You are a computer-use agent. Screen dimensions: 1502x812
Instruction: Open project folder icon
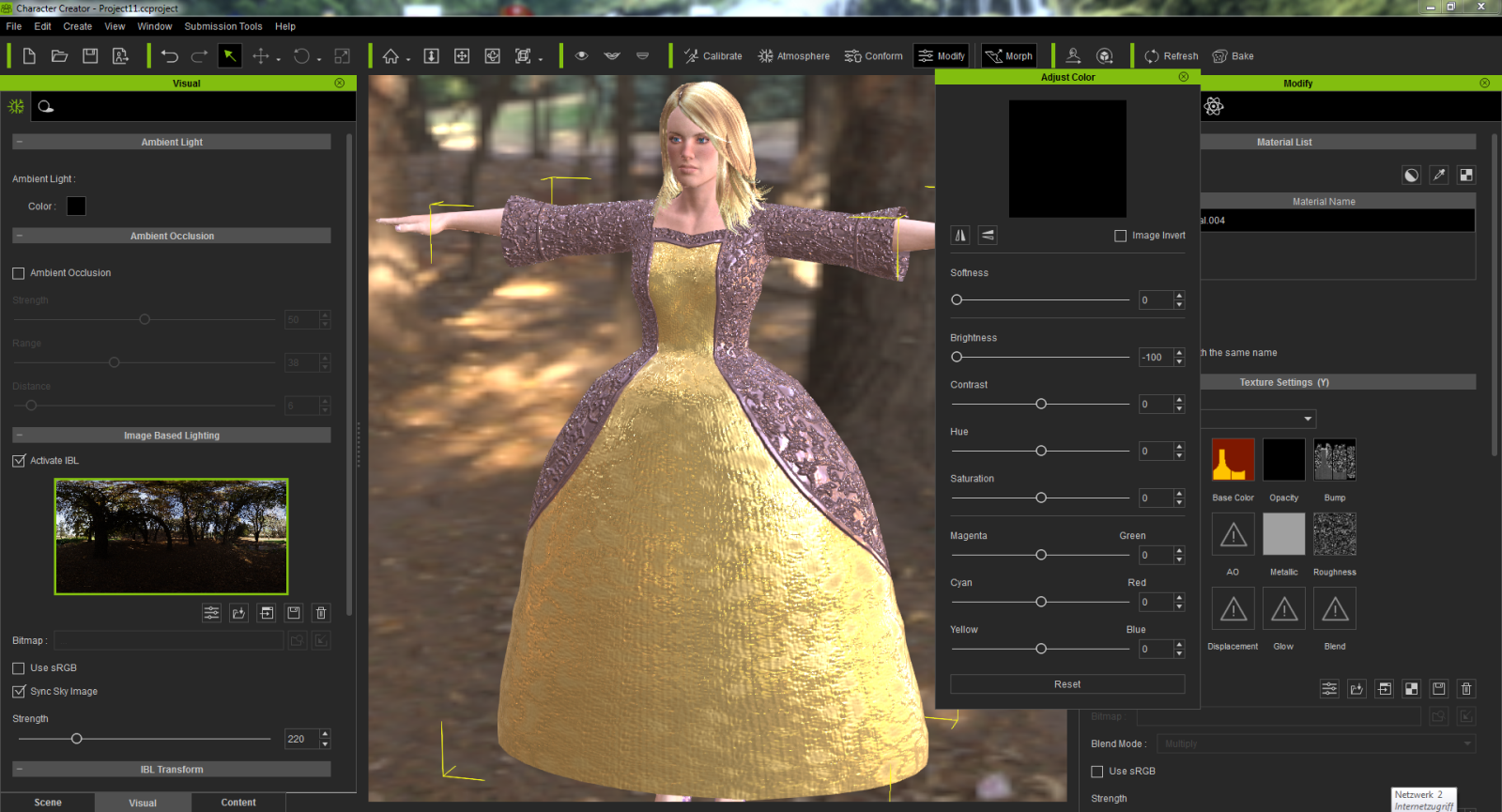click(x=59, y=56)
